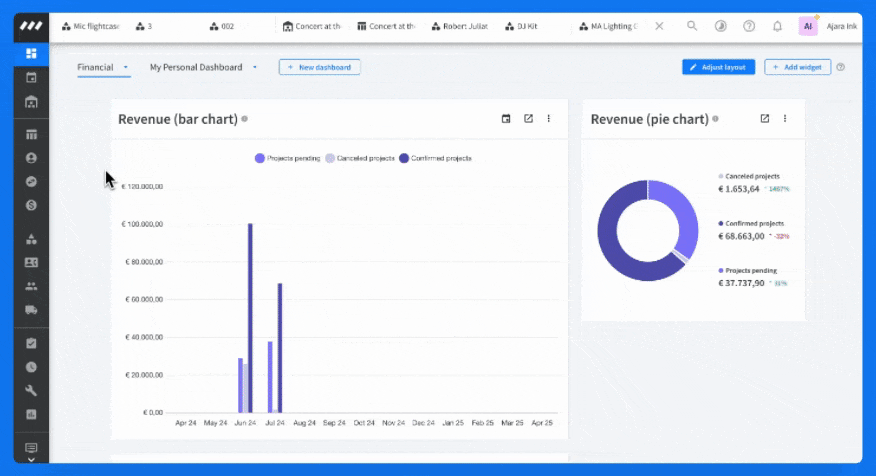Click Add widget button
The image size is (876, 476).
[x=797, y=67]
